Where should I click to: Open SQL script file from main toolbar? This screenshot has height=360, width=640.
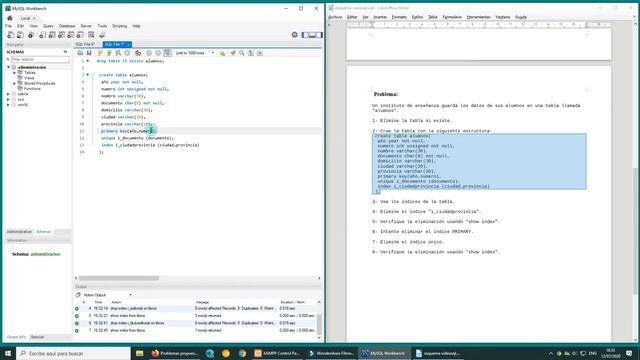point(20,35)
